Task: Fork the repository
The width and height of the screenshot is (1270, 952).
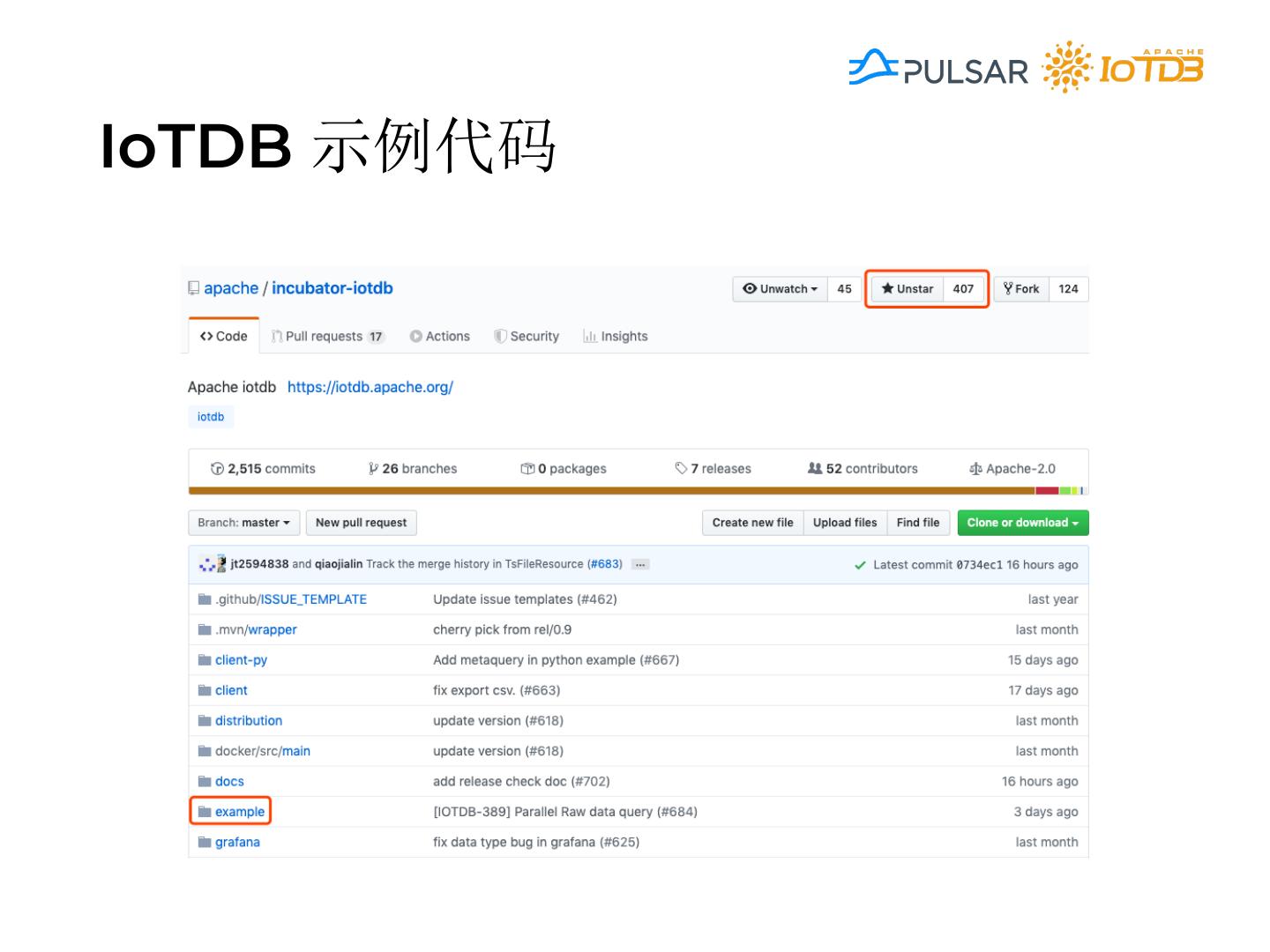Action: [x=1021, y=289]
